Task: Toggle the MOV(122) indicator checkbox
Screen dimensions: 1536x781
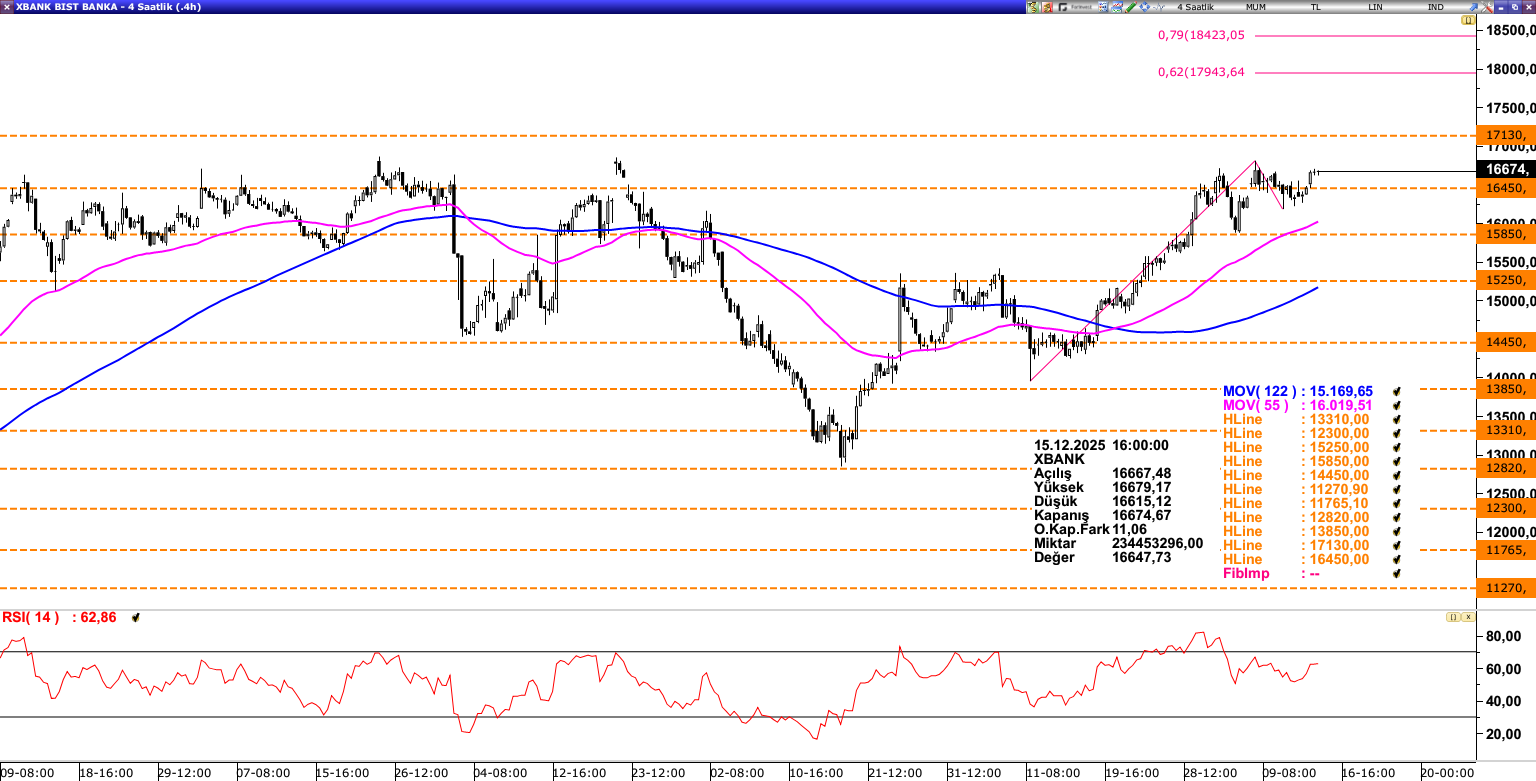Action: [x=1396, y=391]
